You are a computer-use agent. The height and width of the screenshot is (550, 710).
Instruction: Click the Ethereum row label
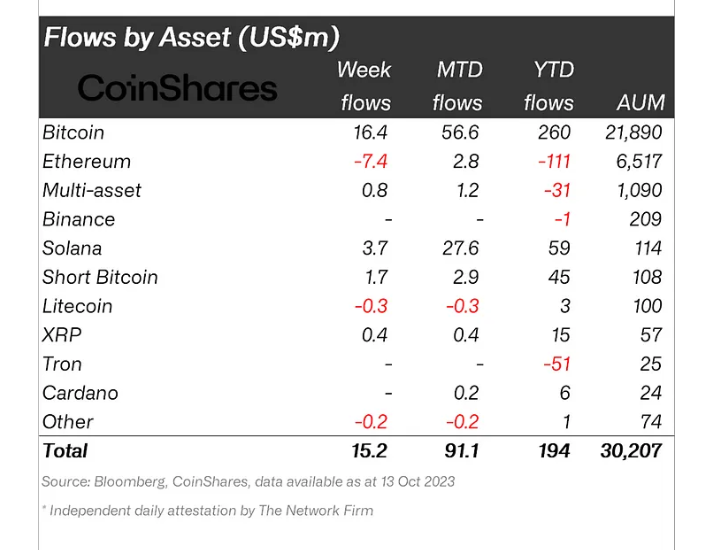pyautogui.click(x=86, y=161)
